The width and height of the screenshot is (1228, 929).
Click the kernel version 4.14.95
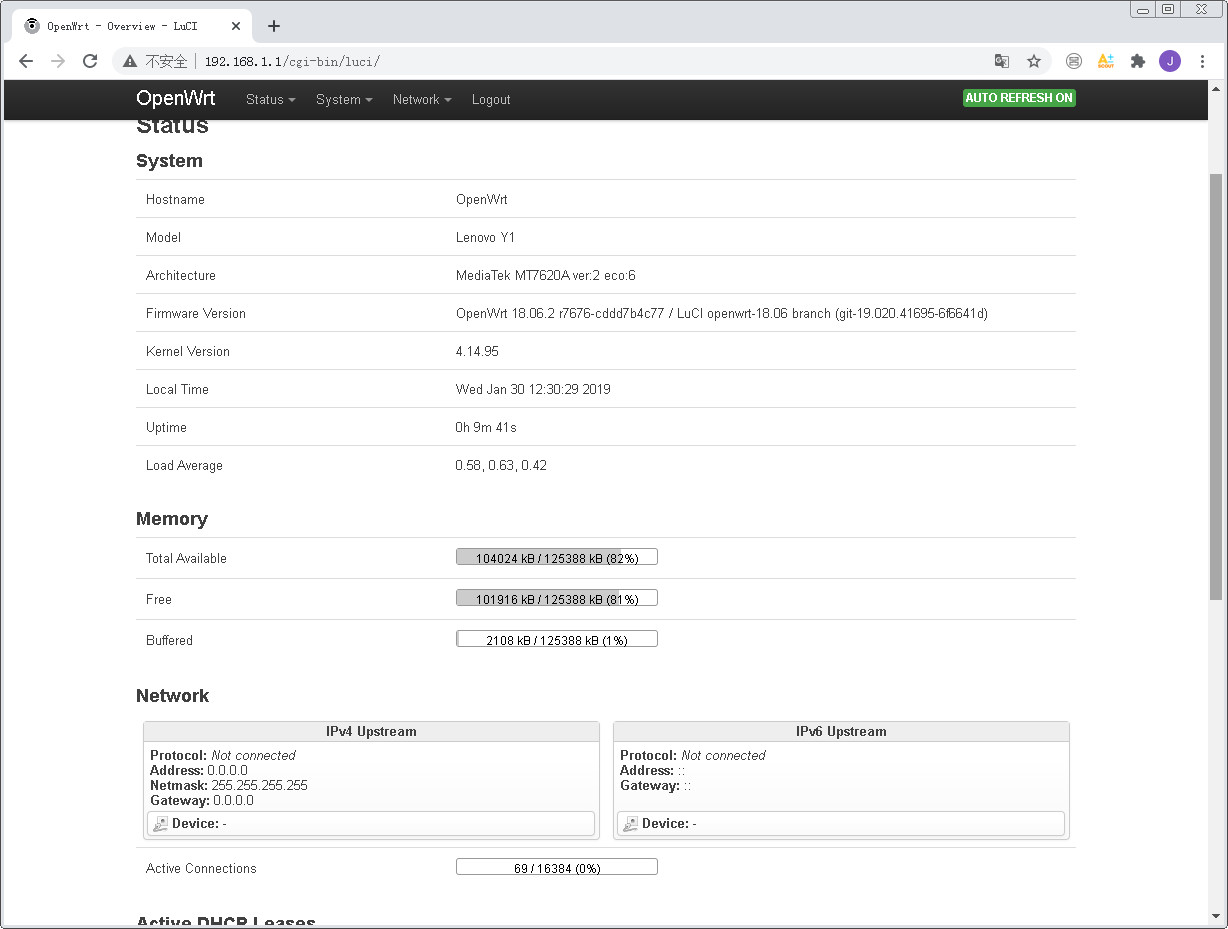point(477,351)
